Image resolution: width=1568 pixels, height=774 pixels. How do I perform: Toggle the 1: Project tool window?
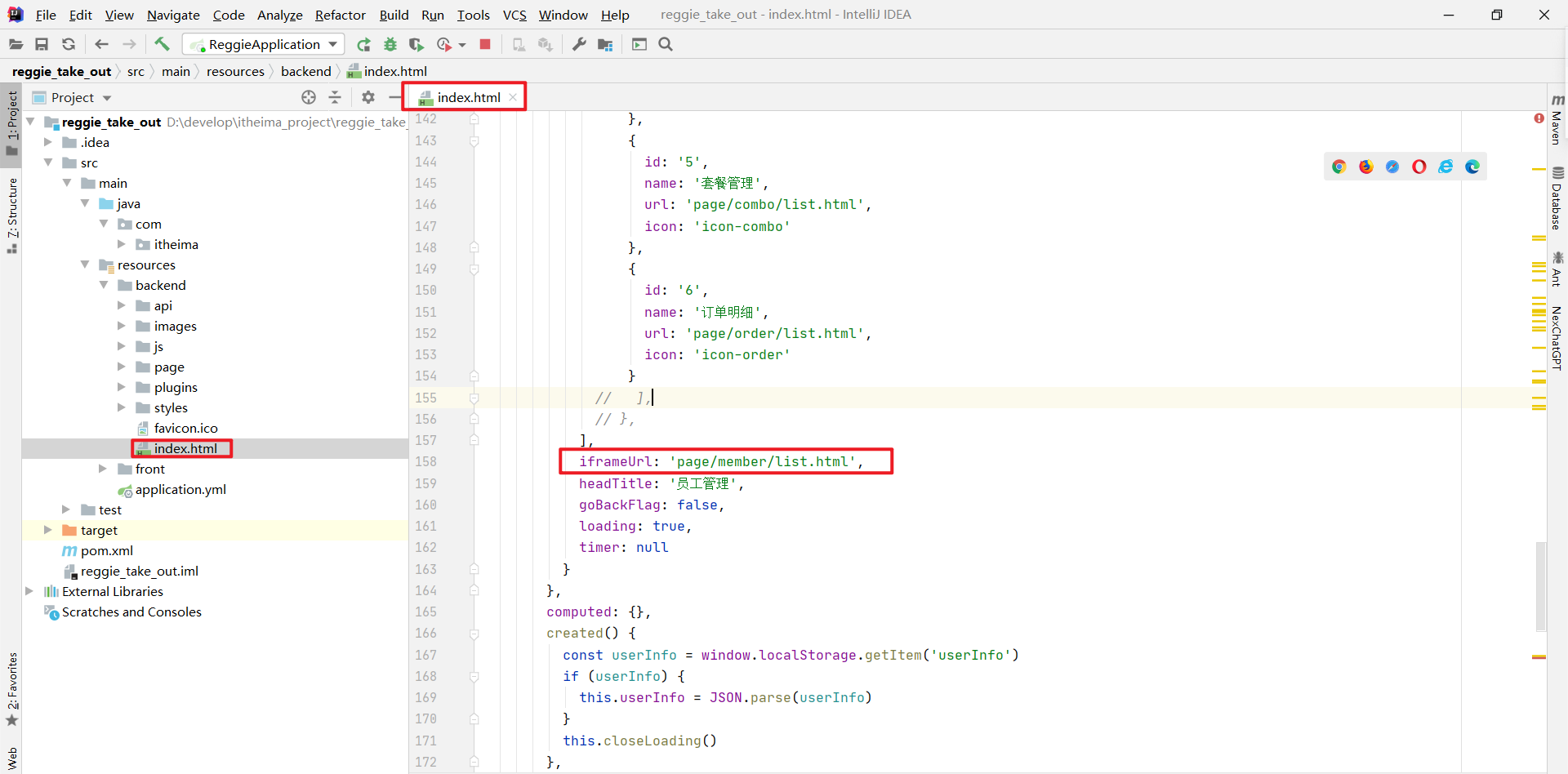coord(11,123)
